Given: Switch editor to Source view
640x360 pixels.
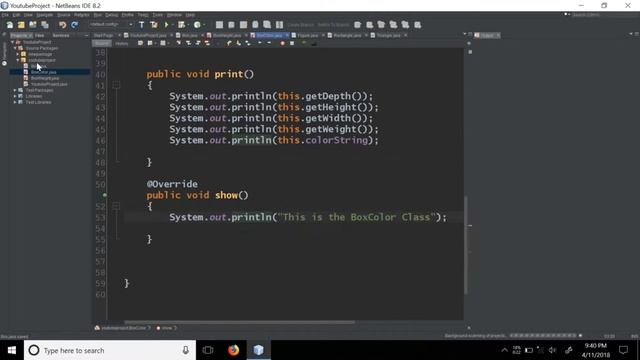Looking at the screenshot, I should point(102,43).
